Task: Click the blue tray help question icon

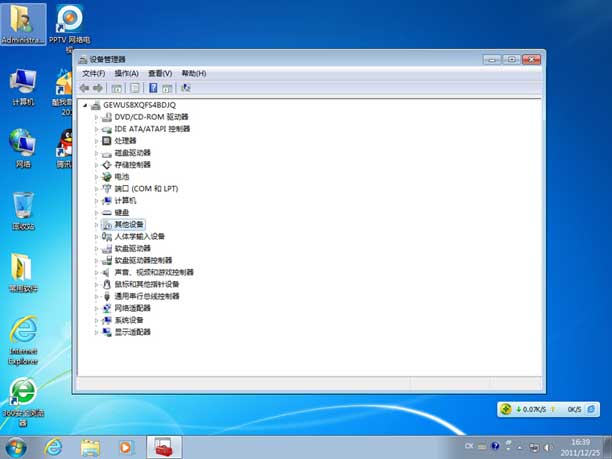Action: click(495, 446)
